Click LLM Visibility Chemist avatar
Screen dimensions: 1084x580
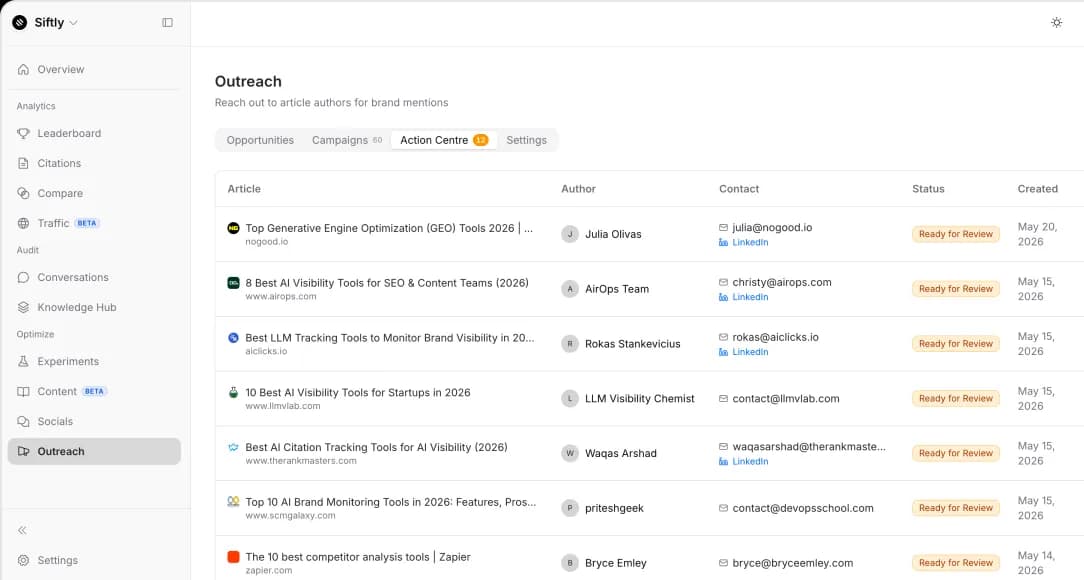(x=570, y=399)
